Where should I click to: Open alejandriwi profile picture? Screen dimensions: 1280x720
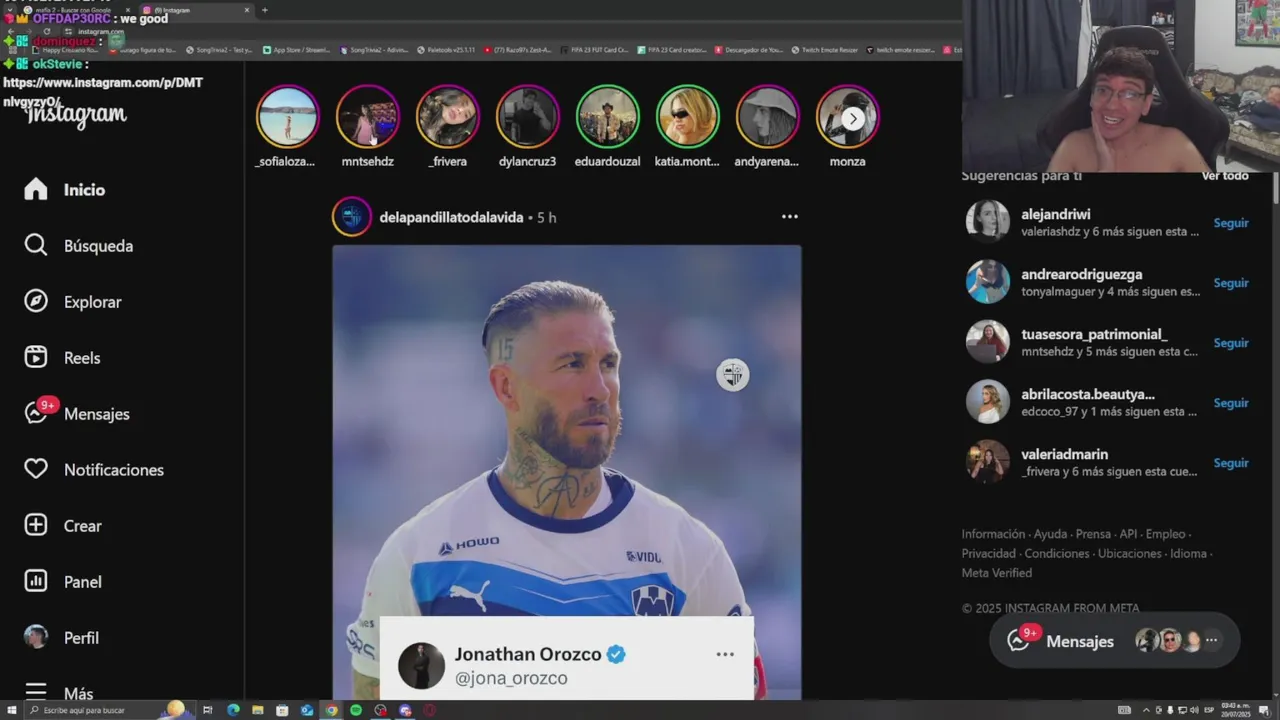tap(987, 222)
